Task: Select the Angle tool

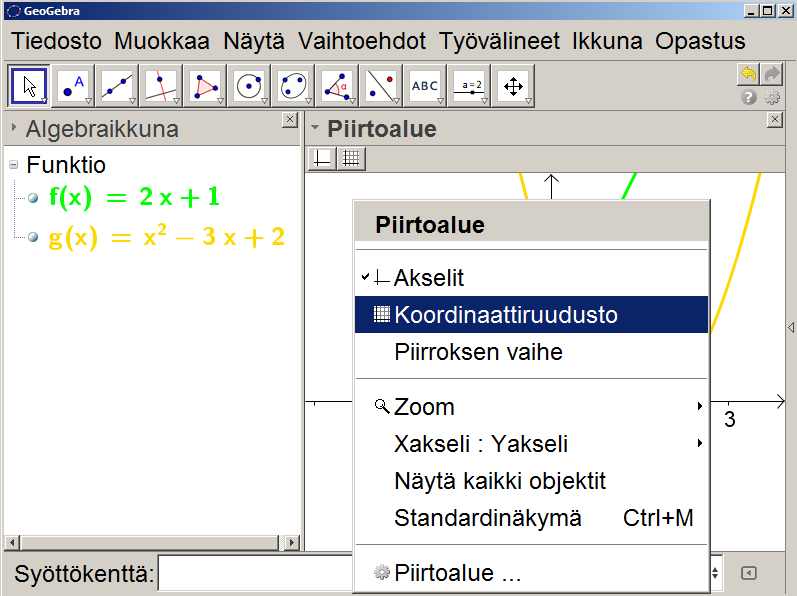Action: coord(337,86)
